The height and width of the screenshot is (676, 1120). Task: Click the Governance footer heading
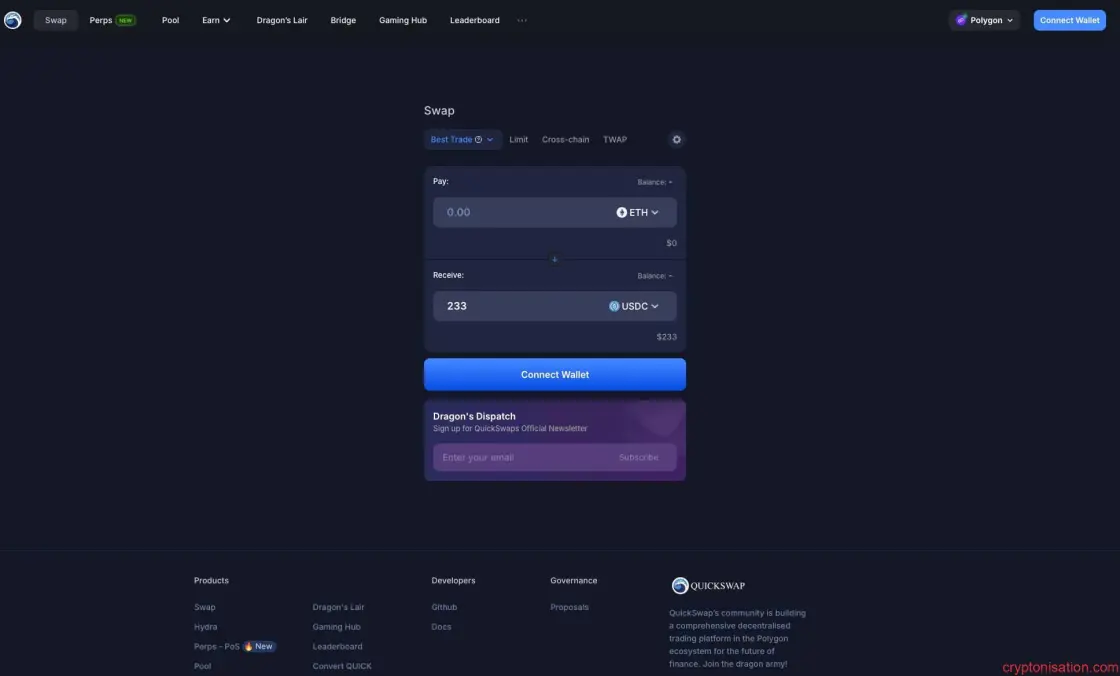click(x=574, y=580)
